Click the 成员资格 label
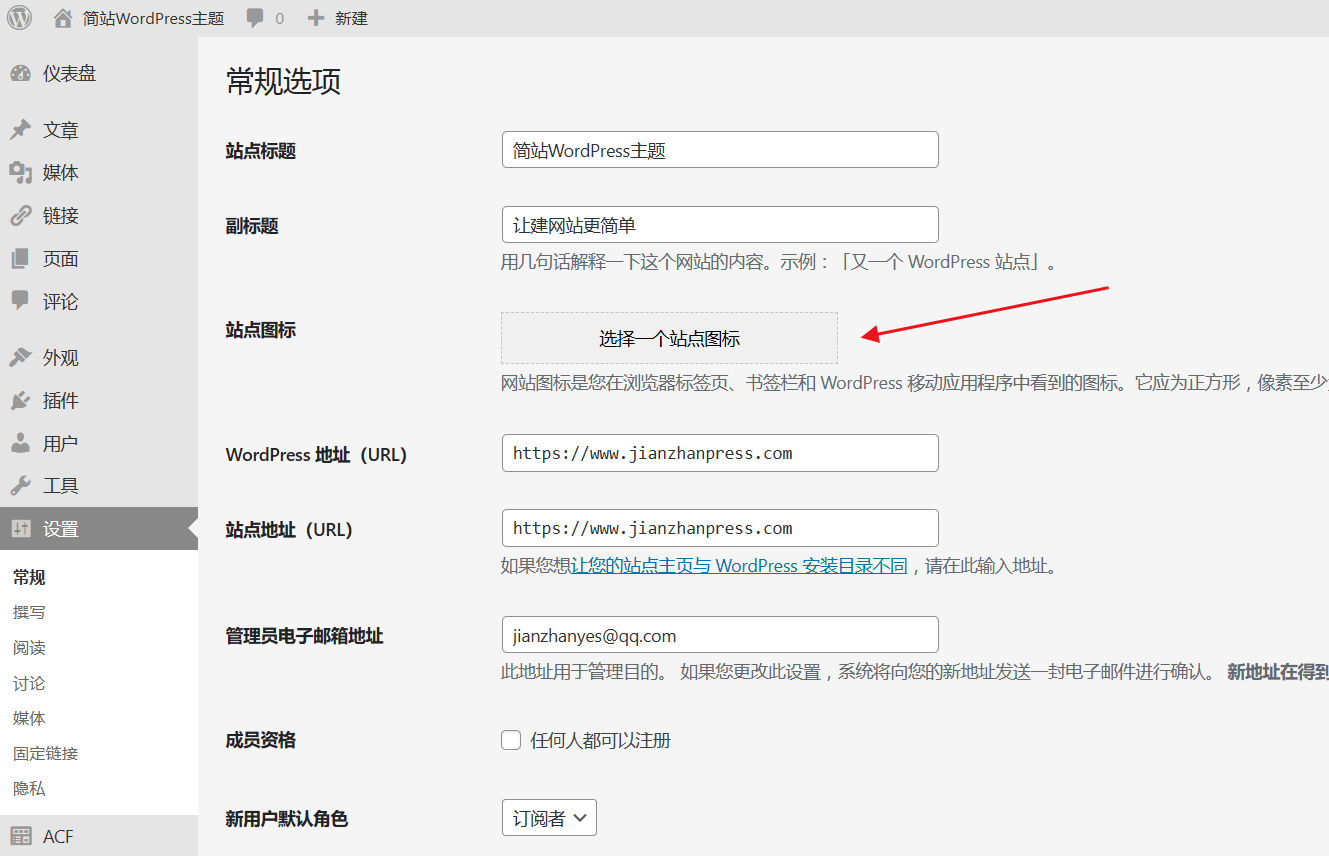Viewport: 1329px width, 856px height. pyautogui.click(x=261, y=740)
